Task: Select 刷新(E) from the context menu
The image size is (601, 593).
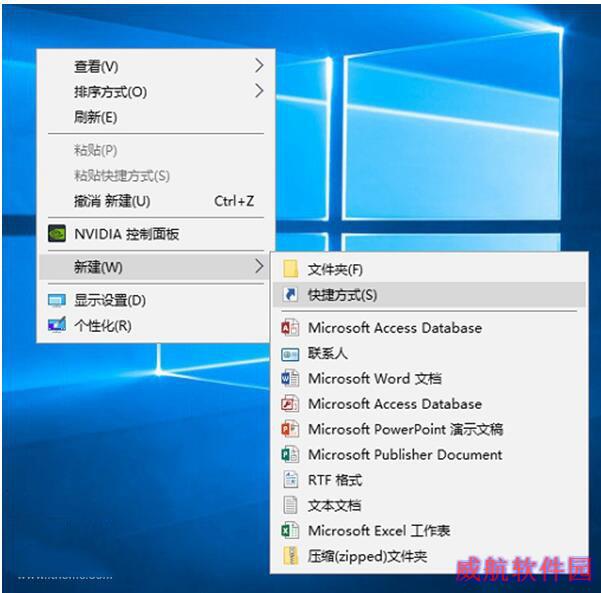Action: [x=156, y=117]
